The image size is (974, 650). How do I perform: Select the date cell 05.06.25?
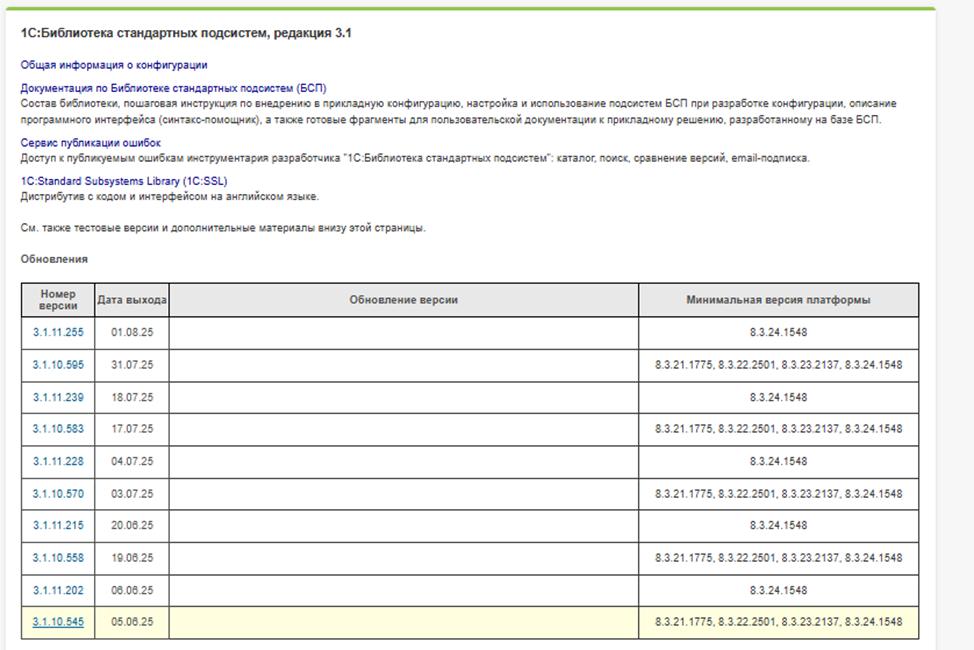pyautogui.click(x=132, y=621)
